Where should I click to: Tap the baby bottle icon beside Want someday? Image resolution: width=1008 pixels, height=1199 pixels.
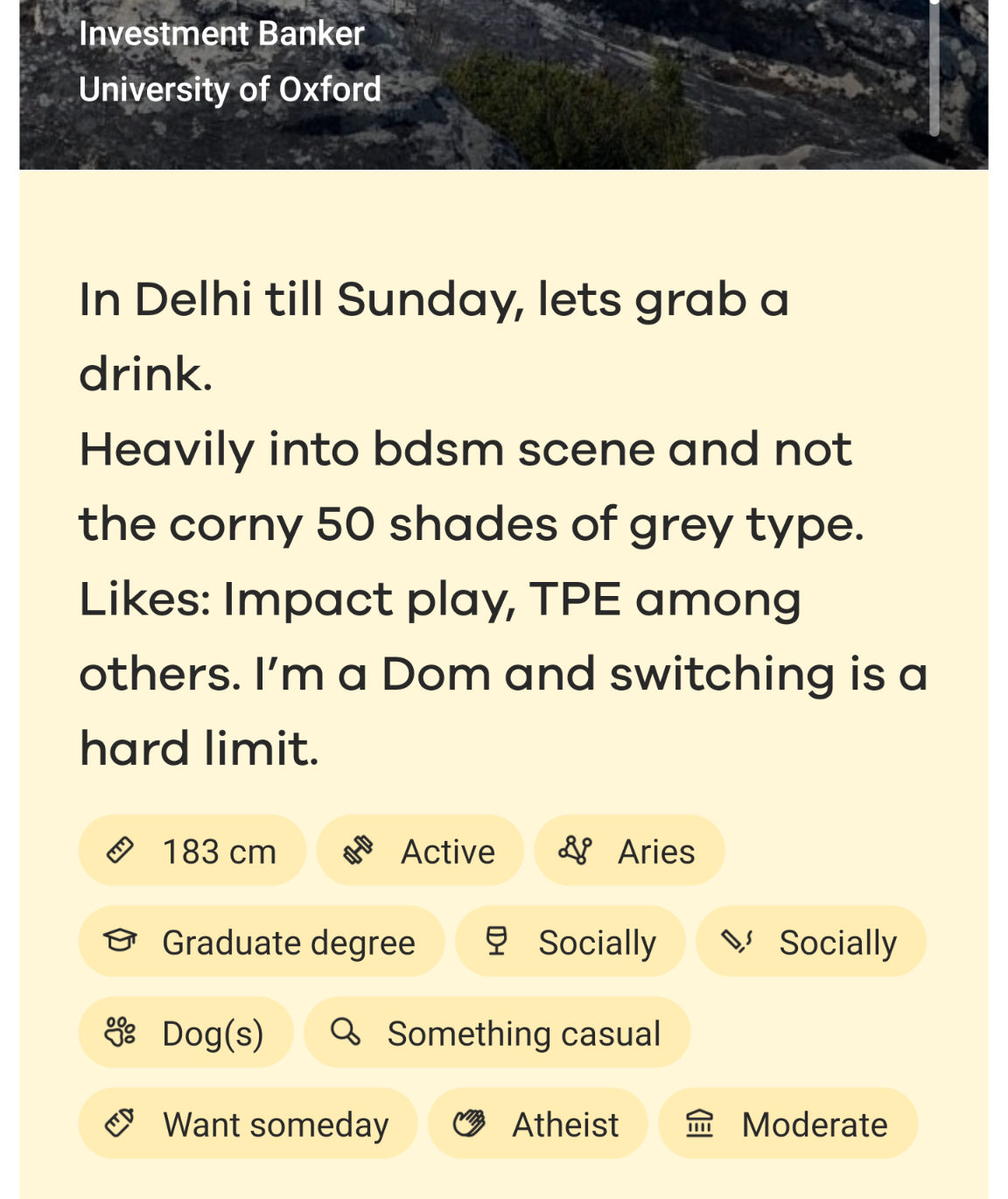pyautogui.click(x=120, y=1124)
